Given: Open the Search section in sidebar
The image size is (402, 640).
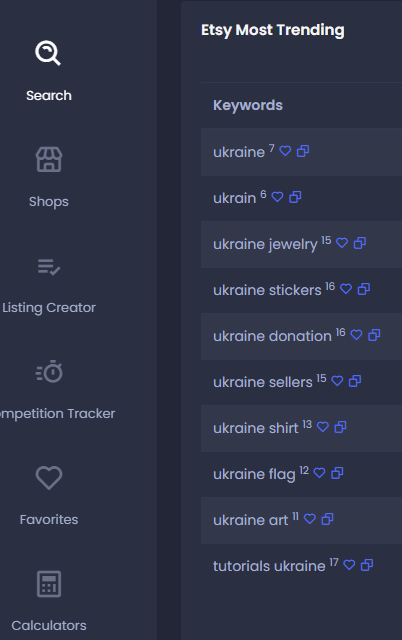Looking at the screenshot, I should click(x=49, y=71).
